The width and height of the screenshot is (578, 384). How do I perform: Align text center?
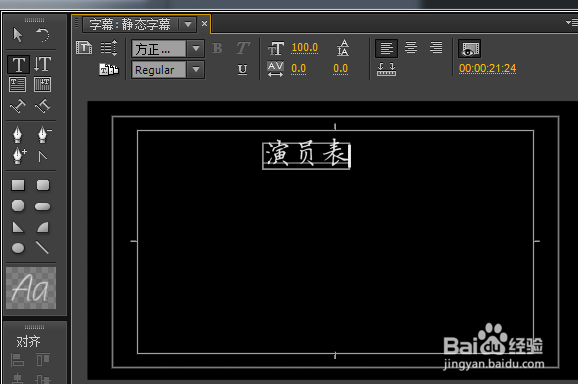[411, 48]
